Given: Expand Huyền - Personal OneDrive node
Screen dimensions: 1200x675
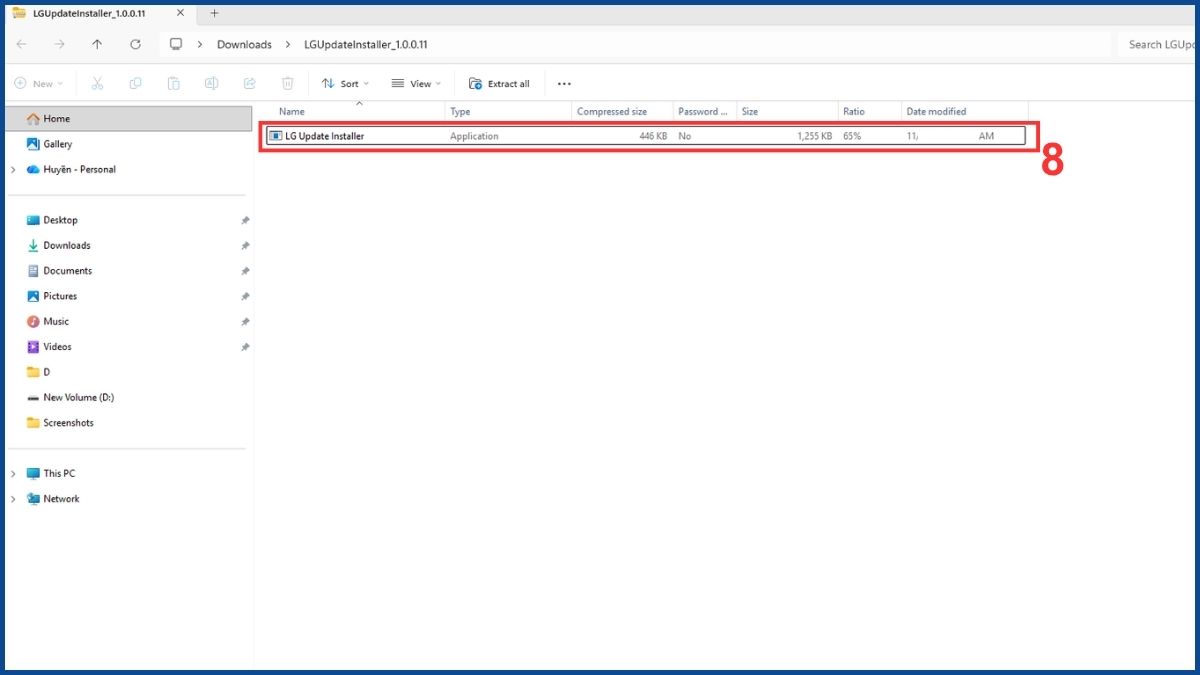Looking at the screenshot, I should point(13,170).
